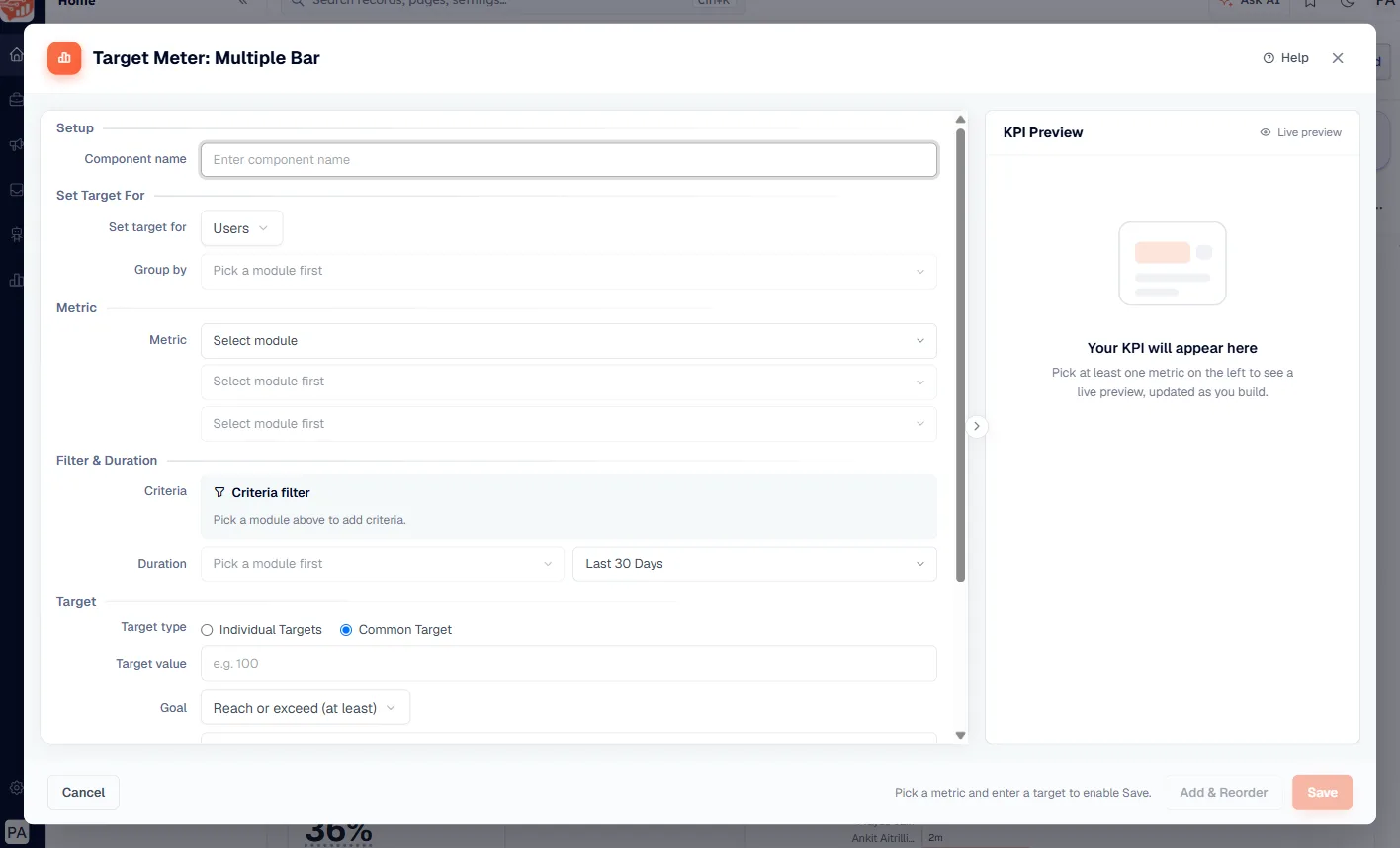Click the Filter & Duration section heading
The width and height of the screenshot is (1400, 848).
pyautogui.click(x=107, y=461)
